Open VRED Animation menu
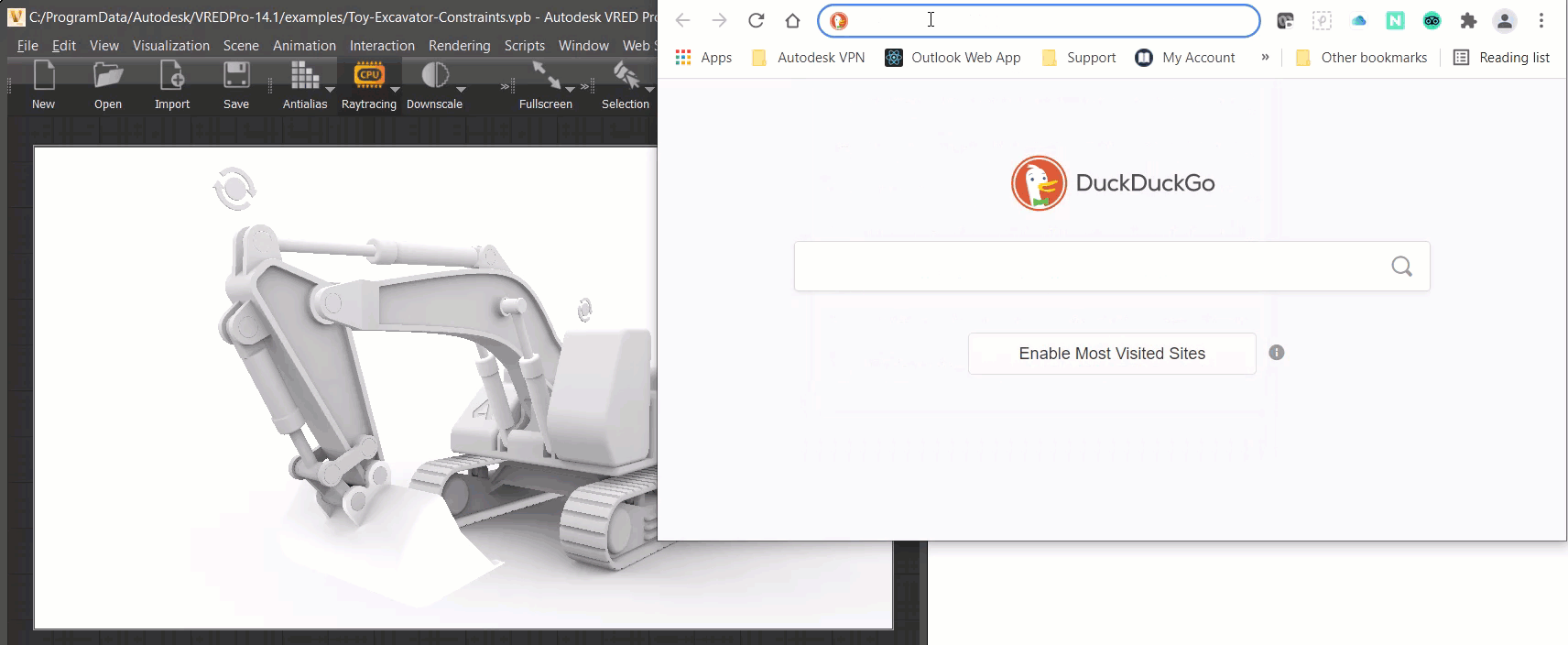The height and width of the screenshot is (645, 1568). pyautogui.click(x=304, y=45)
